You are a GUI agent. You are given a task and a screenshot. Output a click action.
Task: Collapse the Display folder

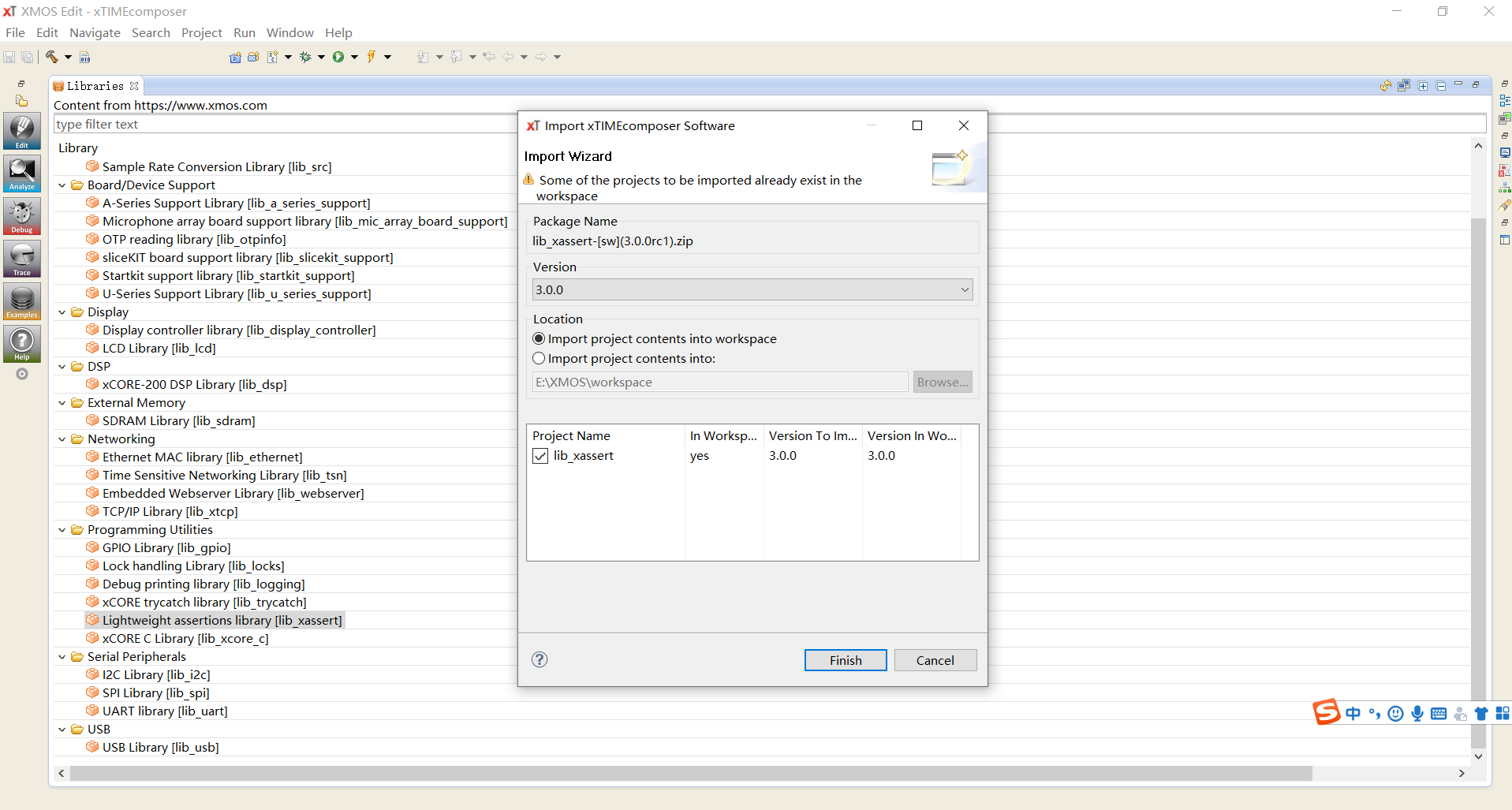coord(62,312)
